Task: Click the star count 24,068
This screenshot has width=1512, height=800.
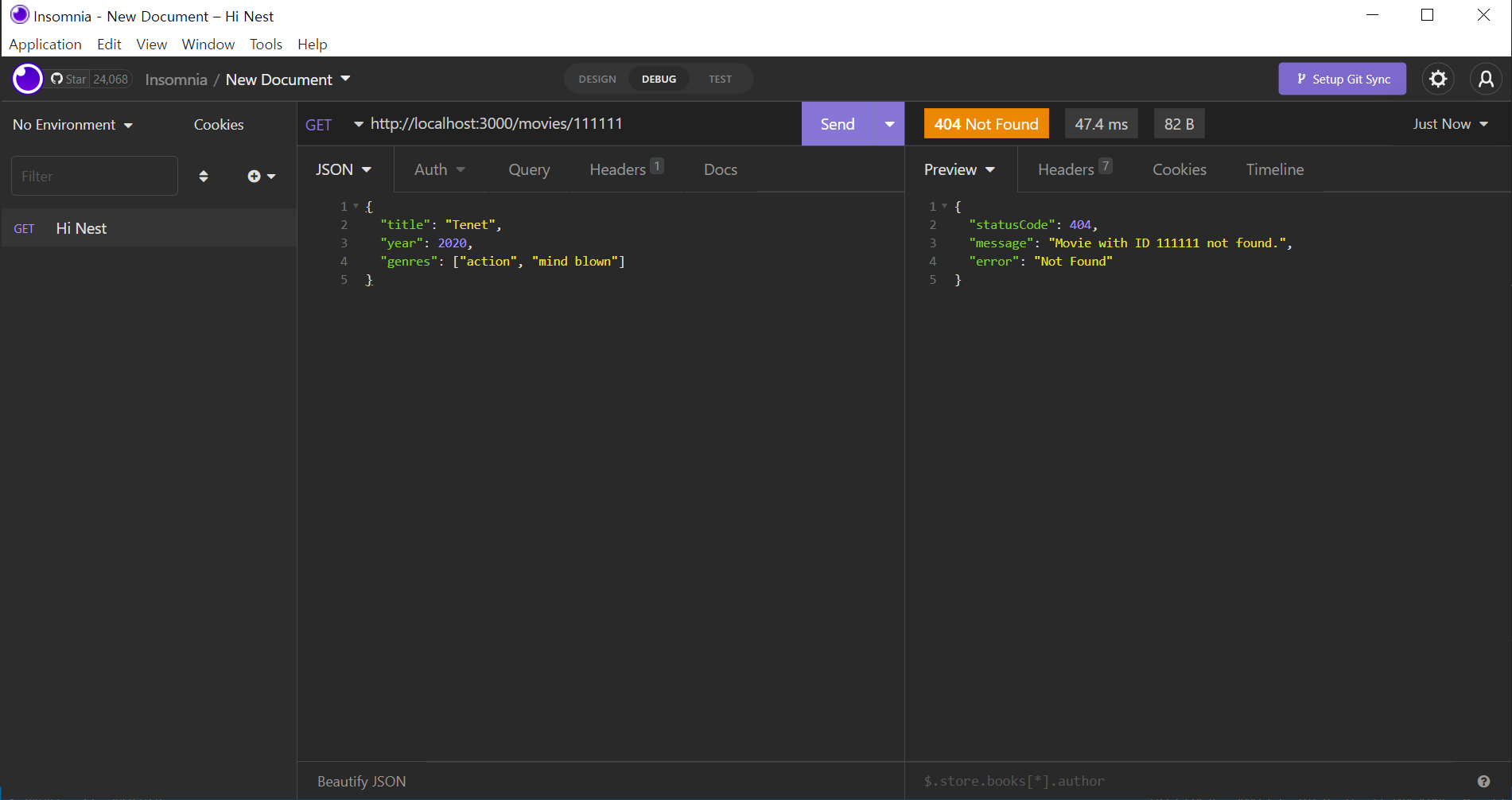Action: point(111,79)
